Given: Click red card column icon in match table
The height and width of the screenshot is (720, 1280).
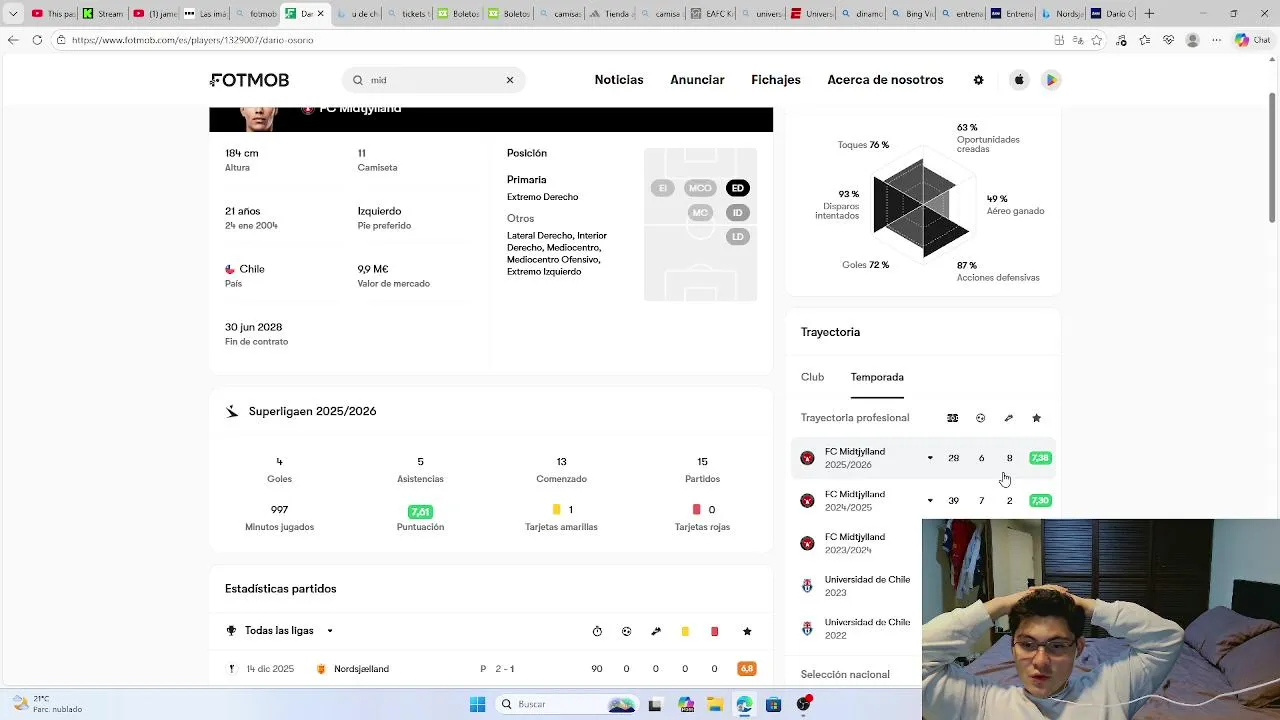Looking at the screenshot, I should coord(714,631).
